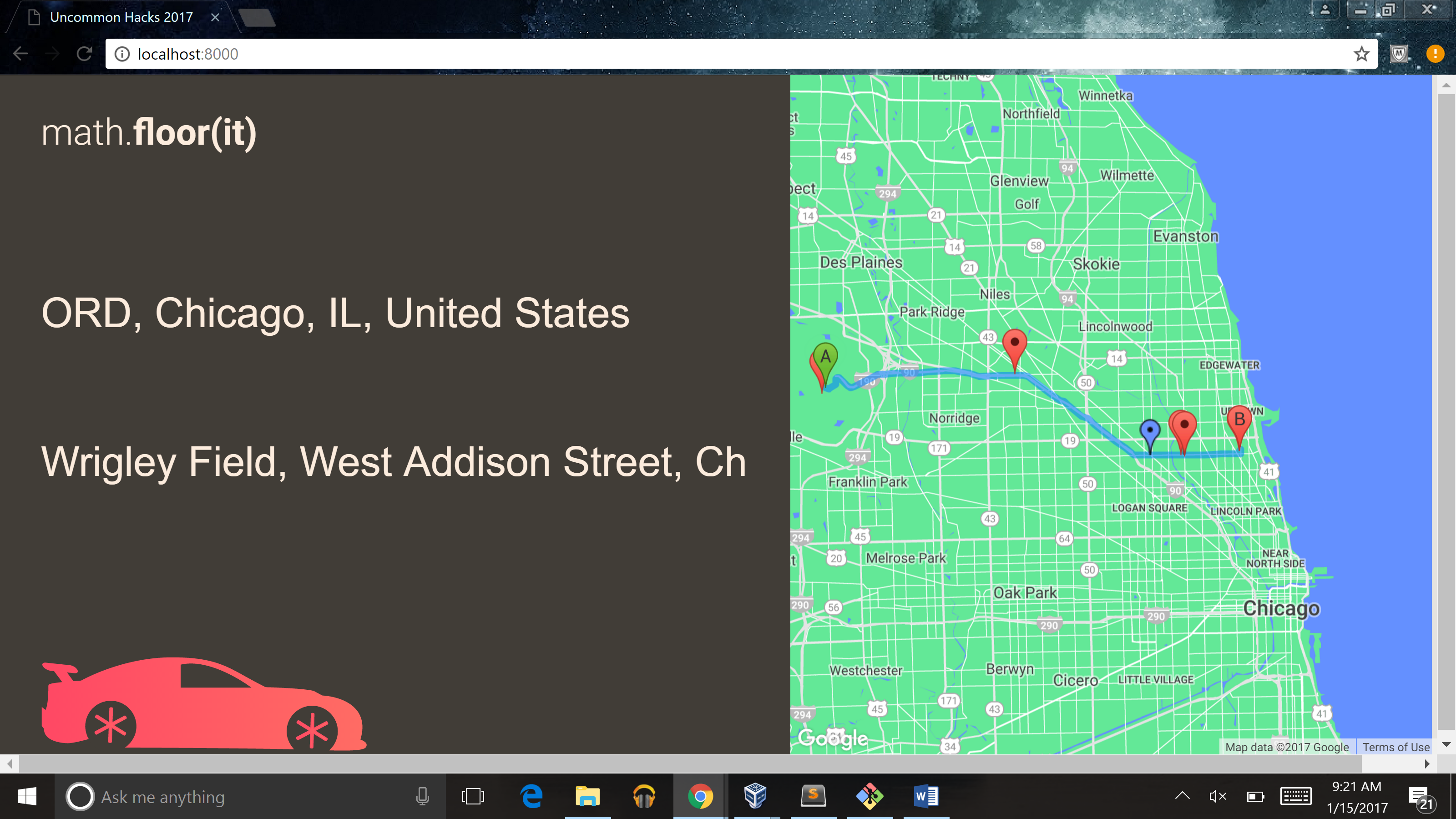Click the Wrigley Field destination field
The width and height of the screenshot is (1456, 819).
click(394, 462)
